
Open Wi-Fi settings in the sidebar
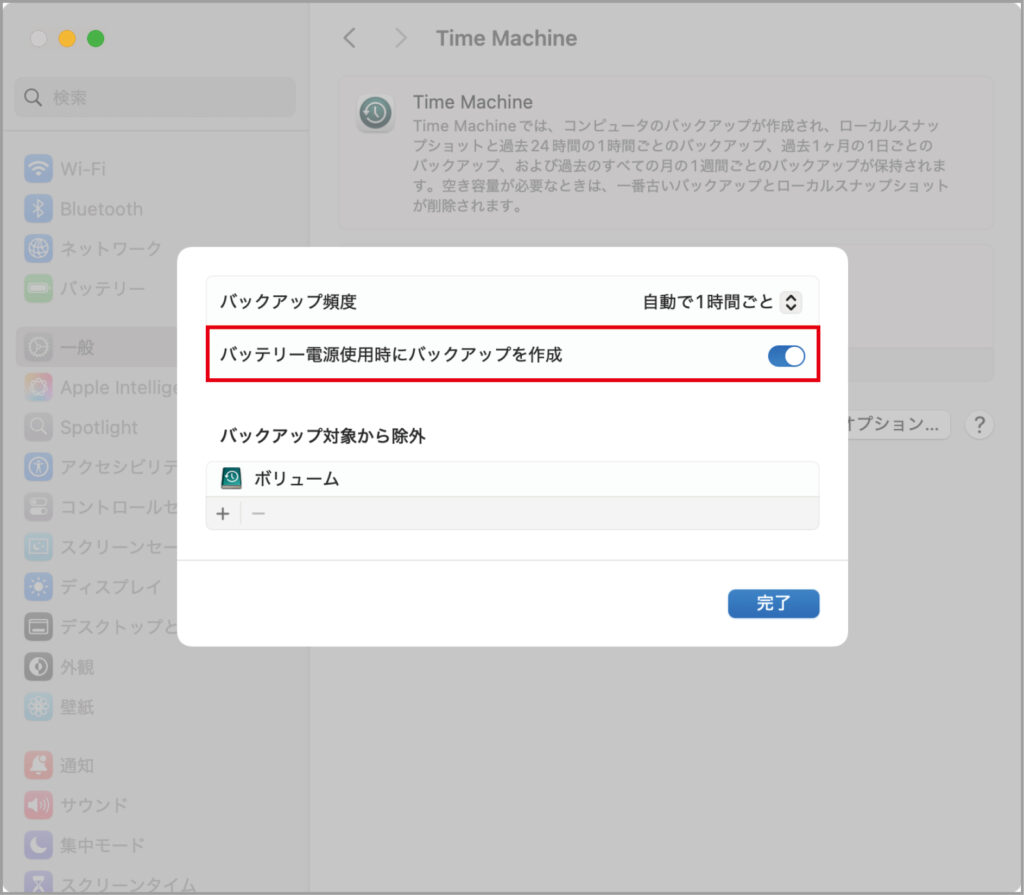tap(65, 169)
